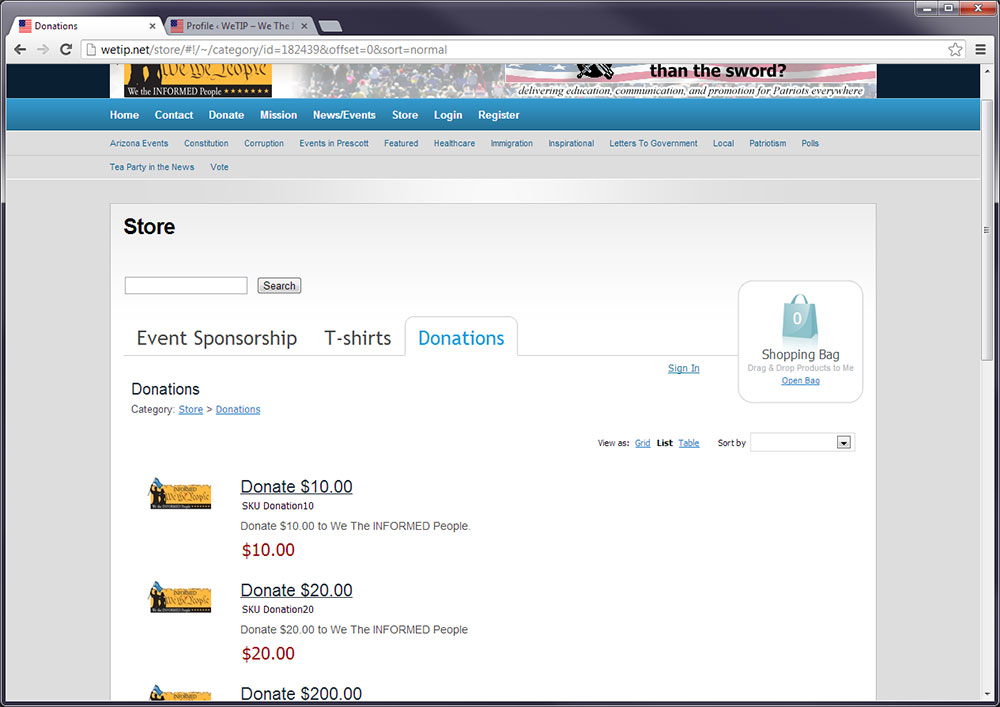
Task: Switch to the Profile WeTIP browser tab
Action: click(x=239, y=26)
